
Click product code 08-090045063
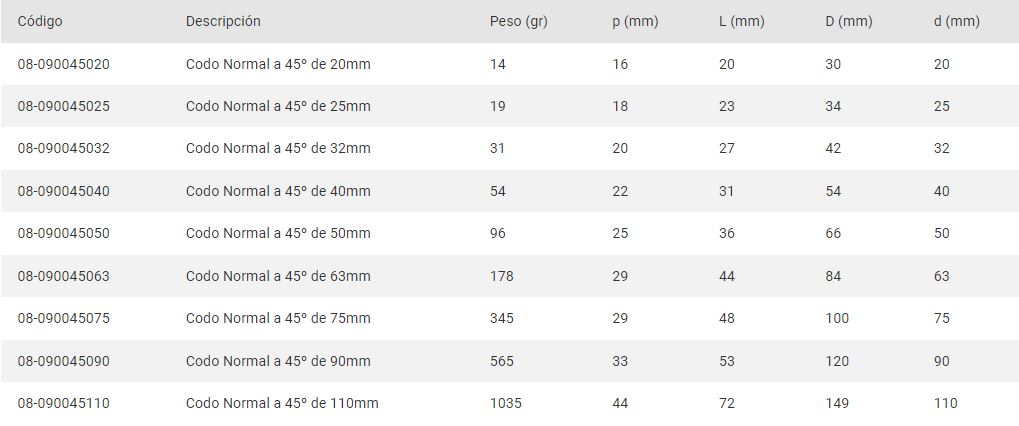pos(64,276)
